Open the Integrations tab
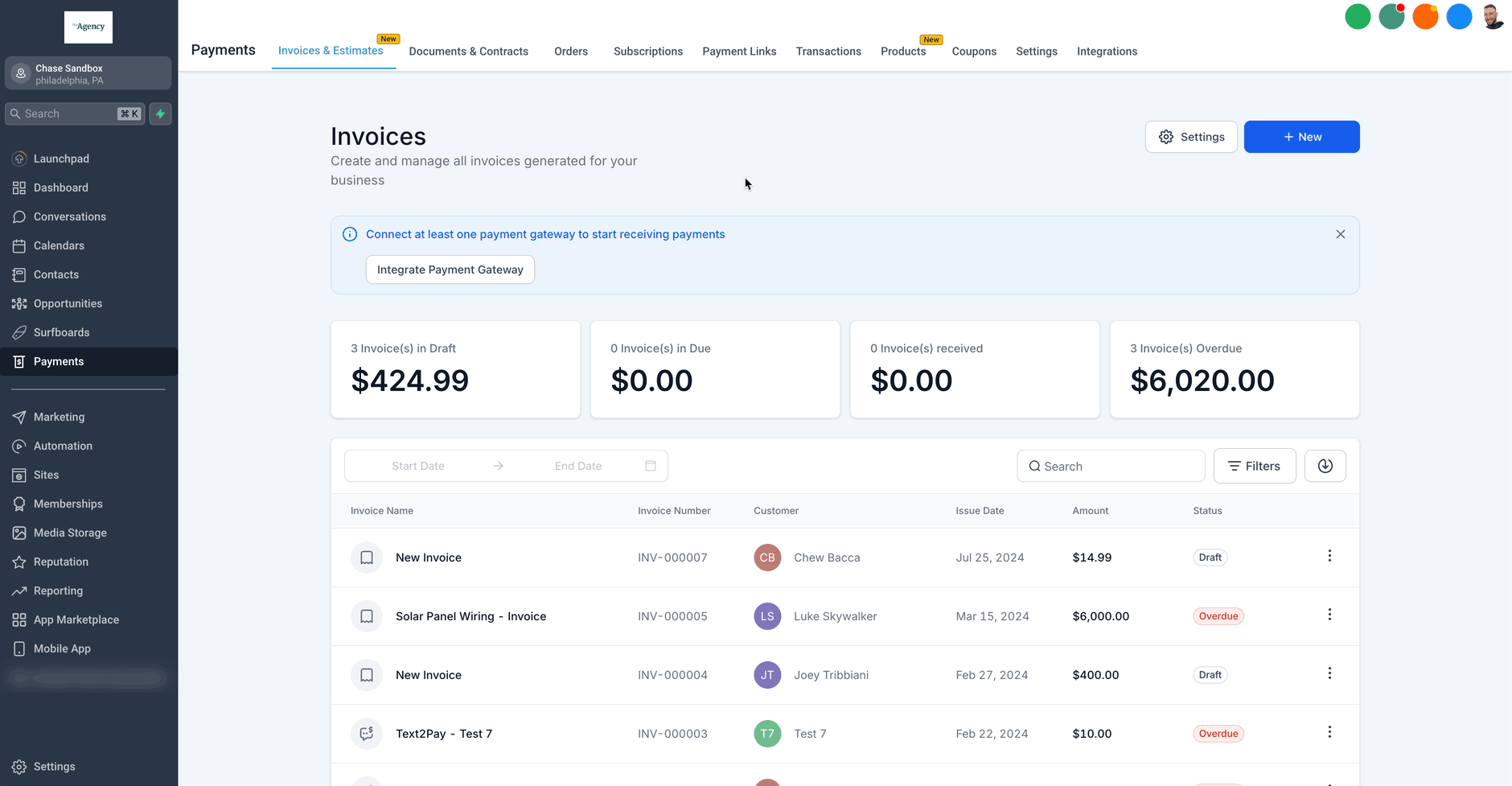Viewport: 1512px width, 786px height. point(1107,51)
